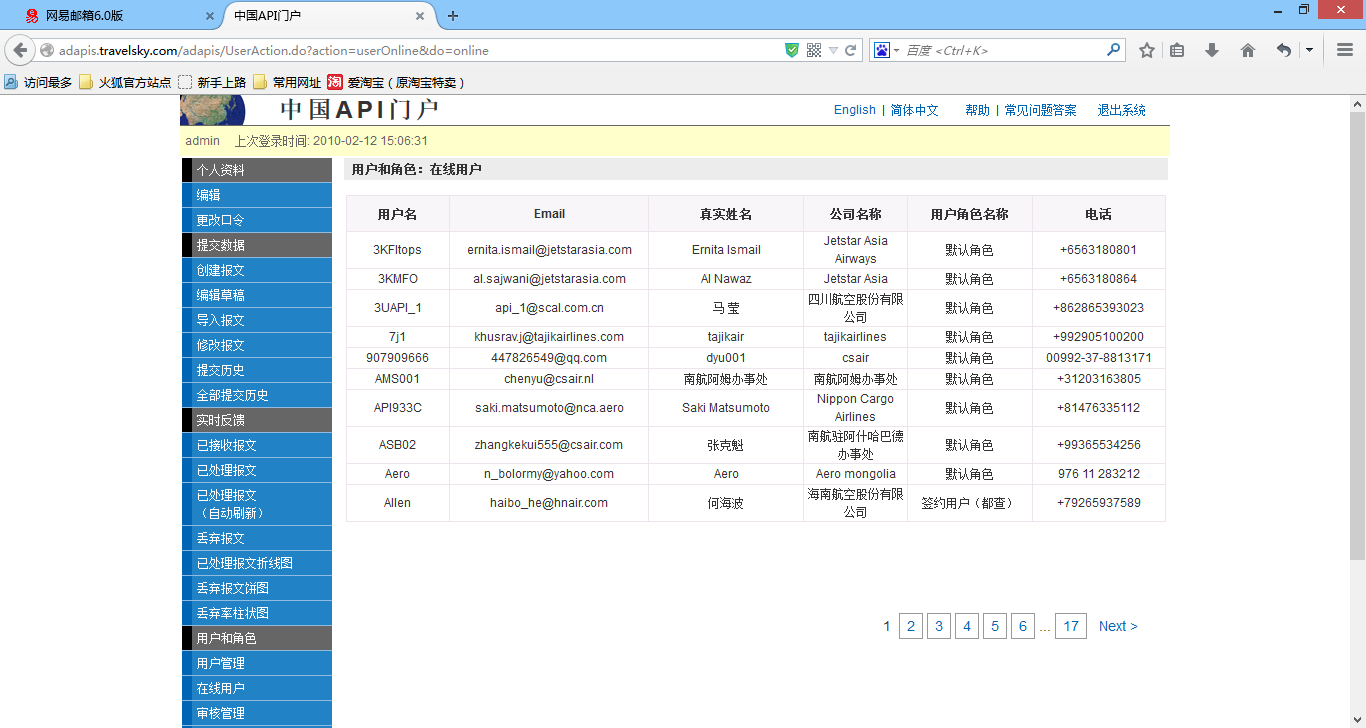Open 全部提交历史 in the sidebar
1366x728 pixels.
pyautogui.click(x=257, y=395)
